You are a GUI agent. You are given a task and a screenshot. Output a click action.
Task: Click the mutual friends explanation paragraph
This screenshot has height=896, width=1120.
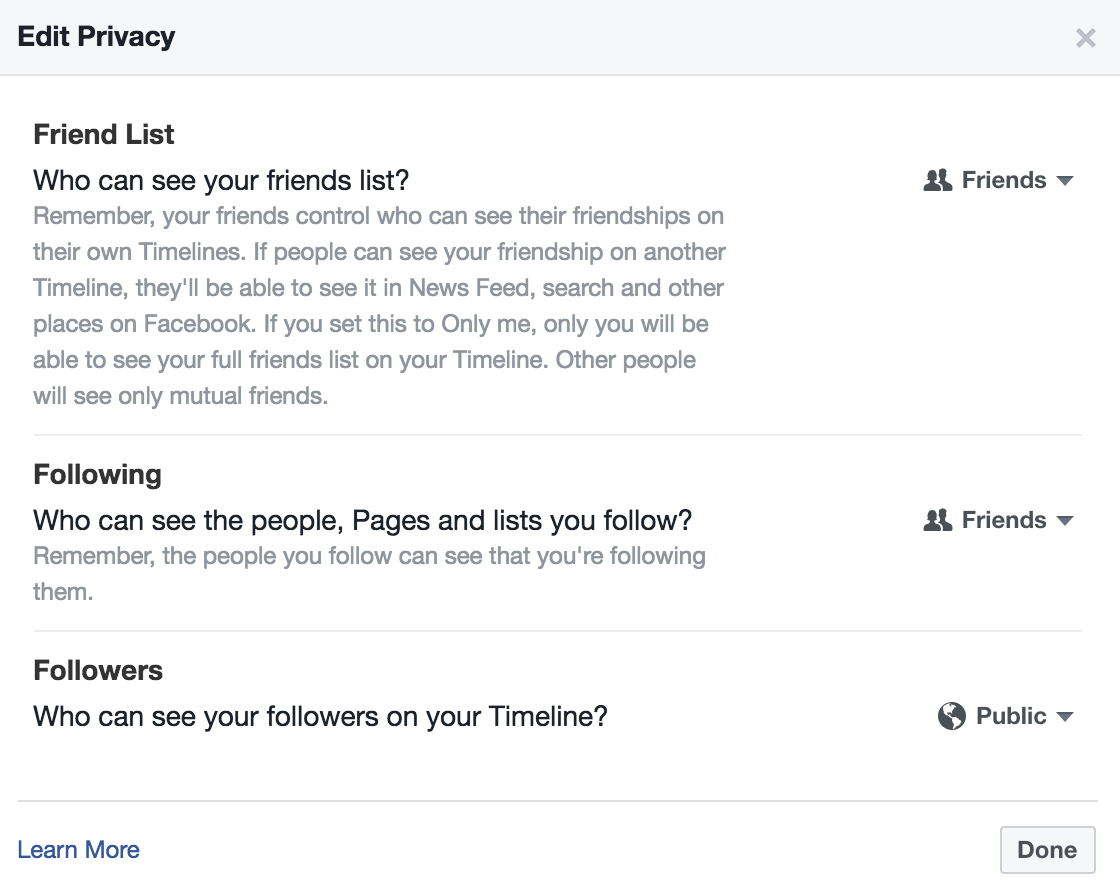pos(379,306)
